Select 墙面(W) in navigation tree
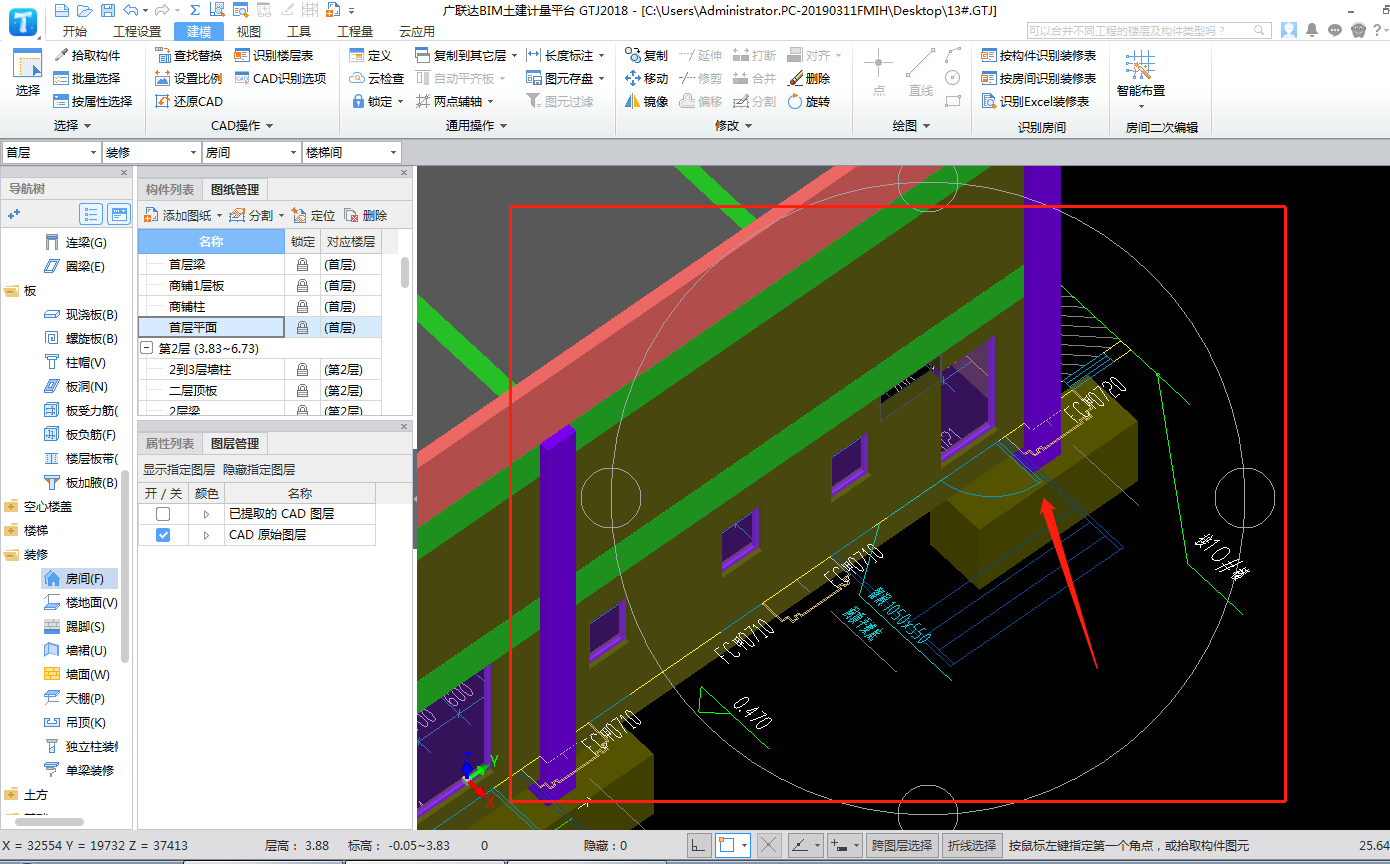This screenshot has width=1390, height=864. pyautogui.click(x=77, y=674)
